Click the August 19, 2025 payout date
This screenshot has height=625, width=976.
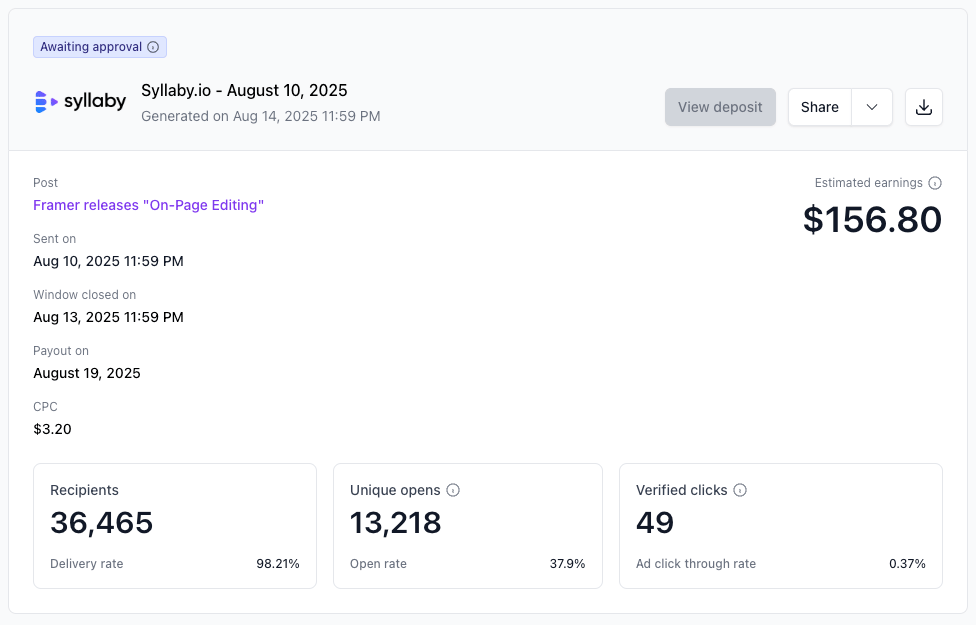click(x=87, y=374)
